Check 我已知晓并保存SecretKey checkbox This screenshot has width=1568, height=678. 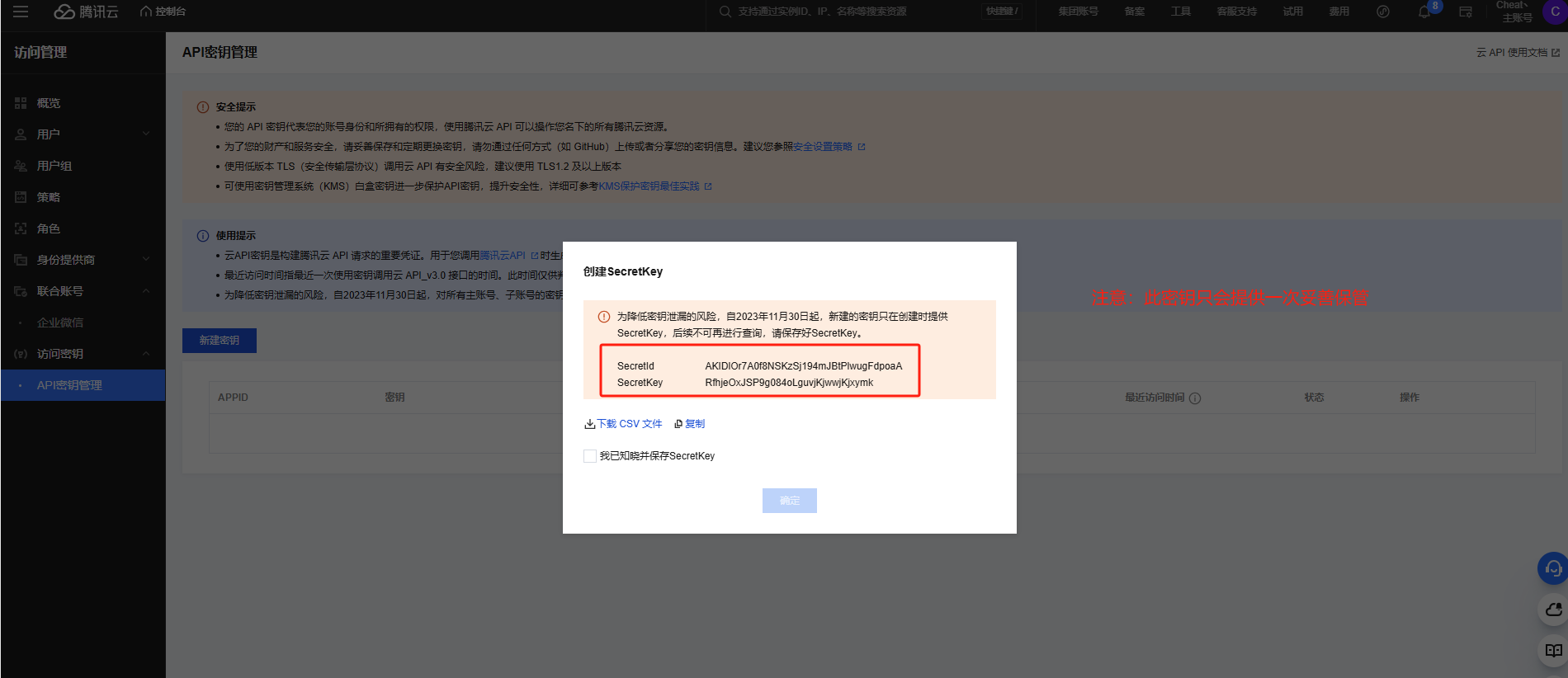pos(590,456)
